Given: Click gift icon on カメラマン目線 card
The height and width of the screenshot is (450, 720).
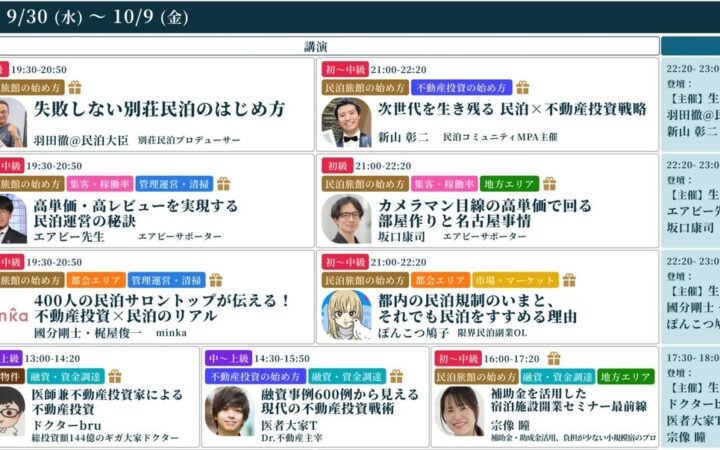Looking at the screenshot, I should pyautogui.click(x=550, y=184).
